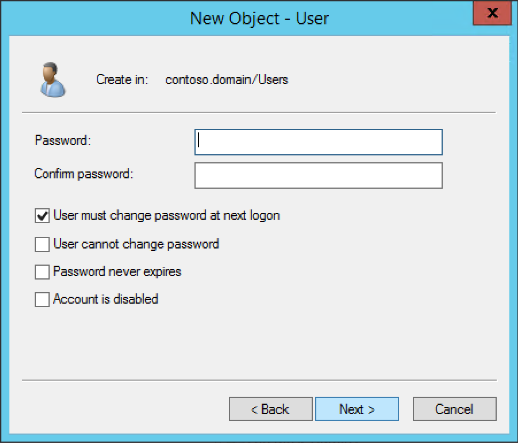Click the 'Account is disabled' label text

point(106,299)
